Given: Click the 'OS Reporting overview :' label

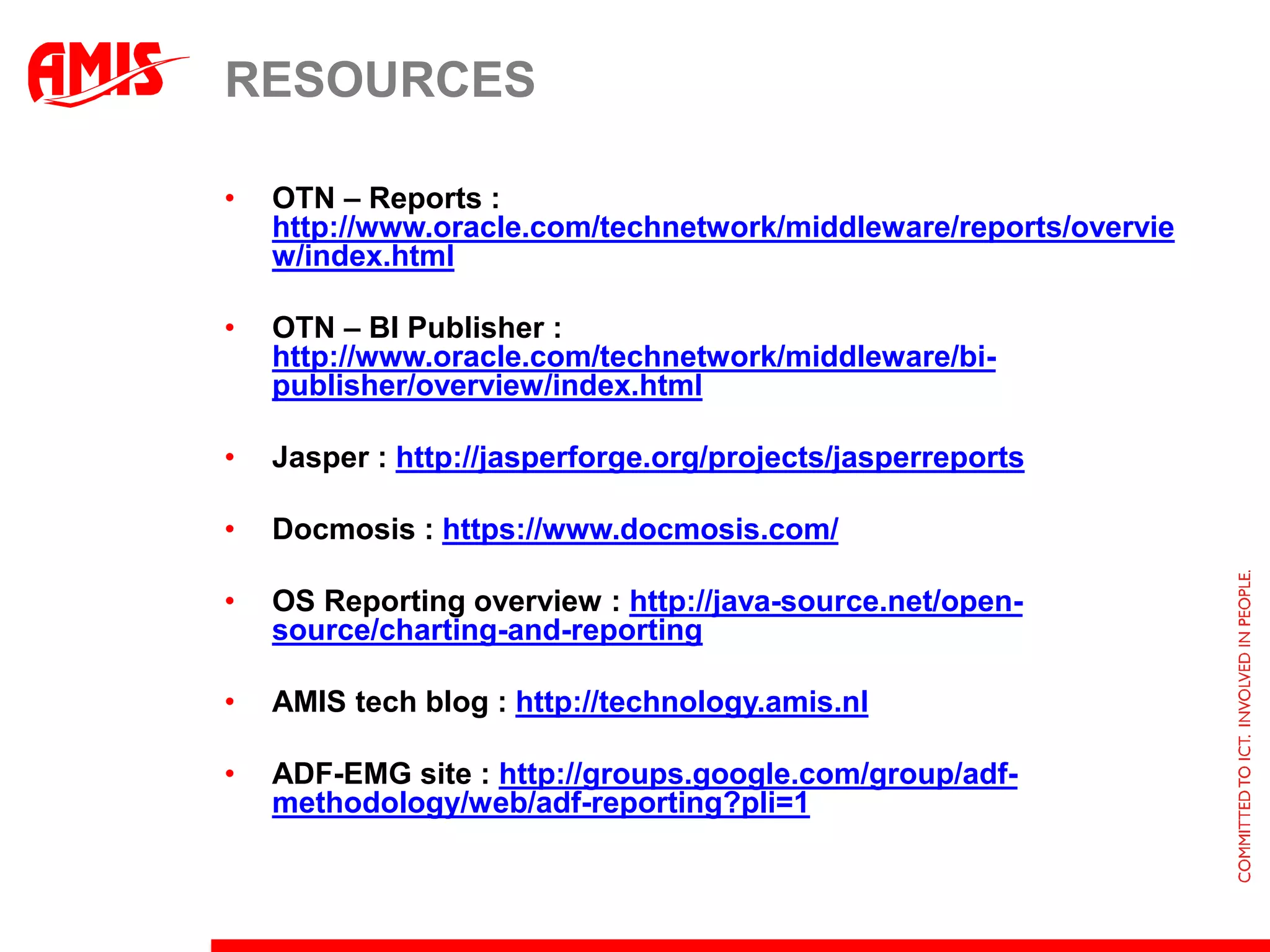Looking at the screenshot, I should [x=446, y=602].
